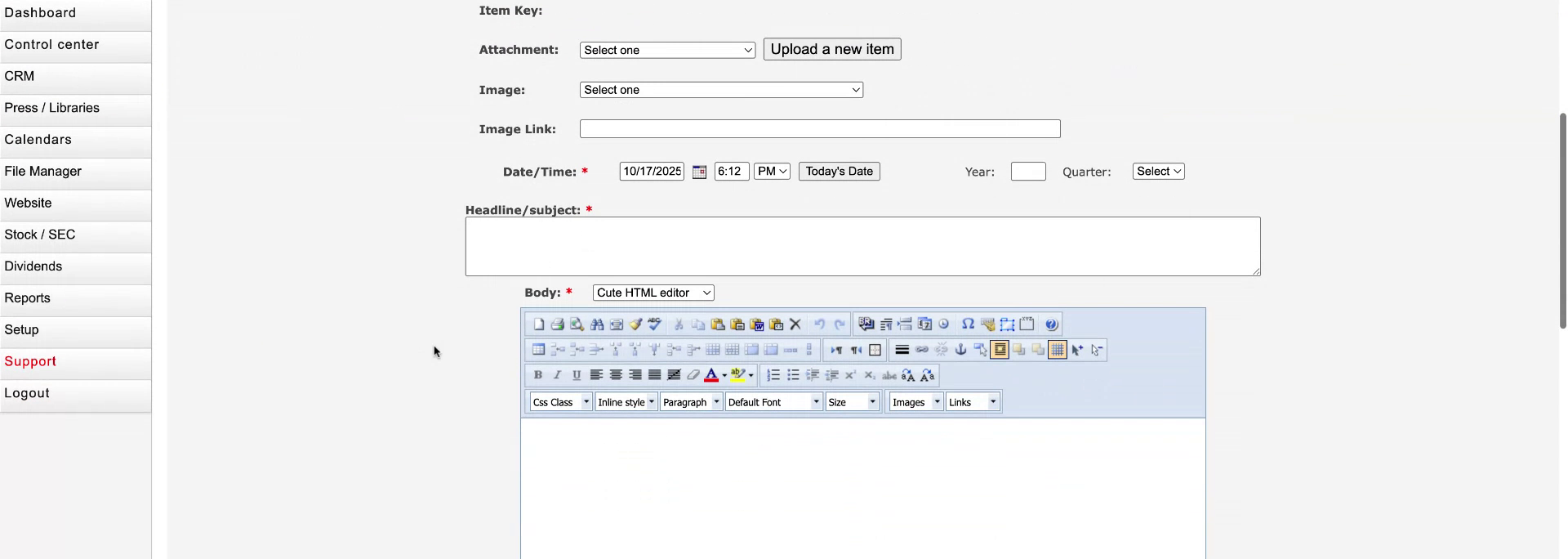The height and width of the screenshot is (559, 1568).
Task: Click the left-to-right paragraph direction icon
Action: [836, 350]
